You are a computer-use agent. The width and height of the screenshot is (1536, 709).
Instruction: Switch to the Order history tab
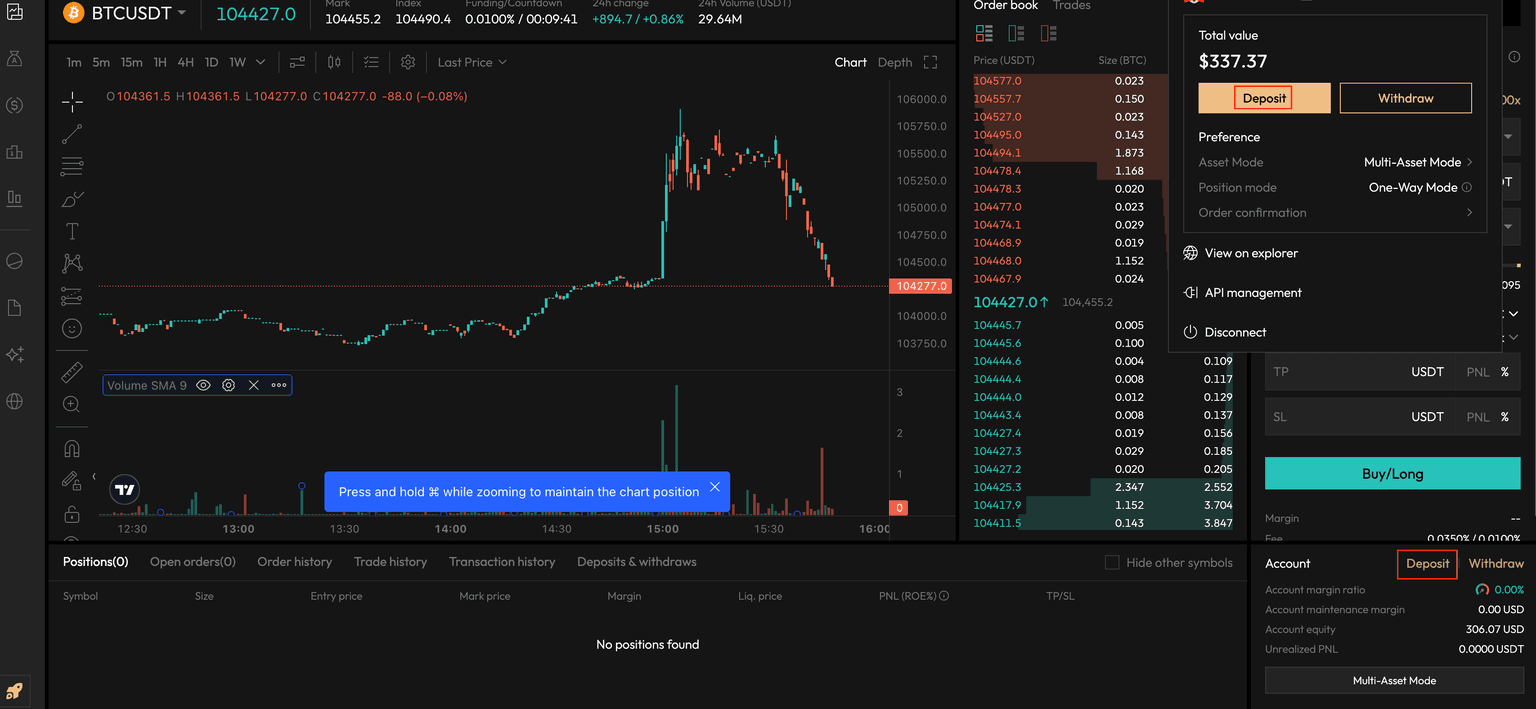point(294,562)
